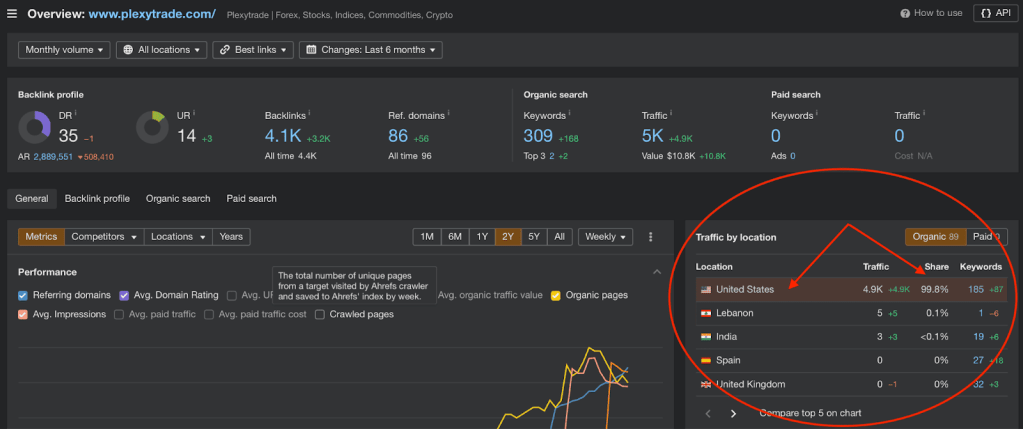Click Compare top 5 on chart

tap(810, 413)
